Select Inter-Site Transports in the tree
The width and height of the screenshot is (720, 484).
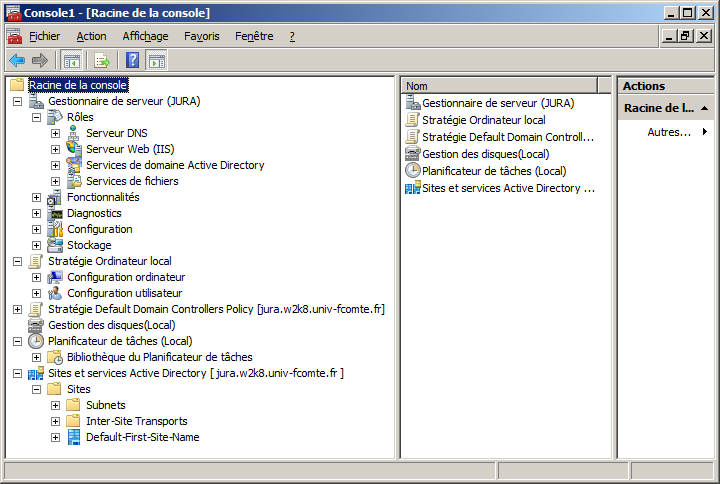tap(136, 421)
